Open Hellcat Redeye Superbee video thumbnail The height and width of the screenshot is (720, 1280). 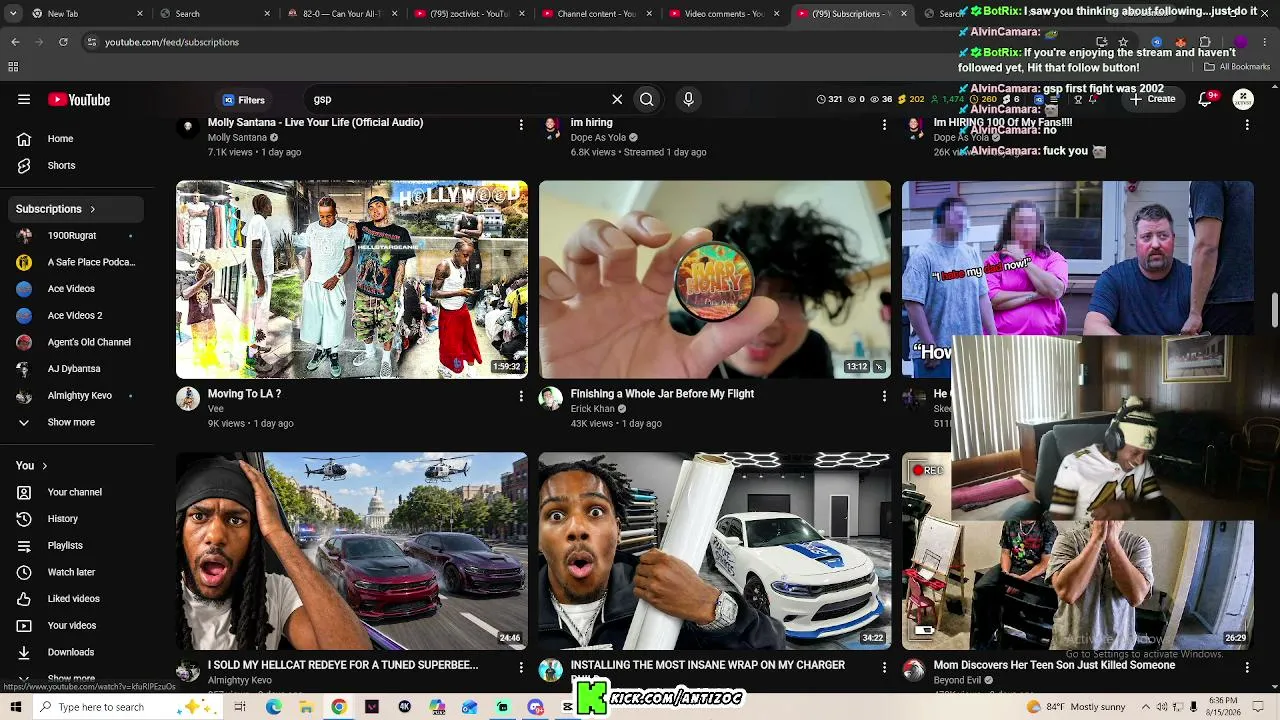pos(352,551)
